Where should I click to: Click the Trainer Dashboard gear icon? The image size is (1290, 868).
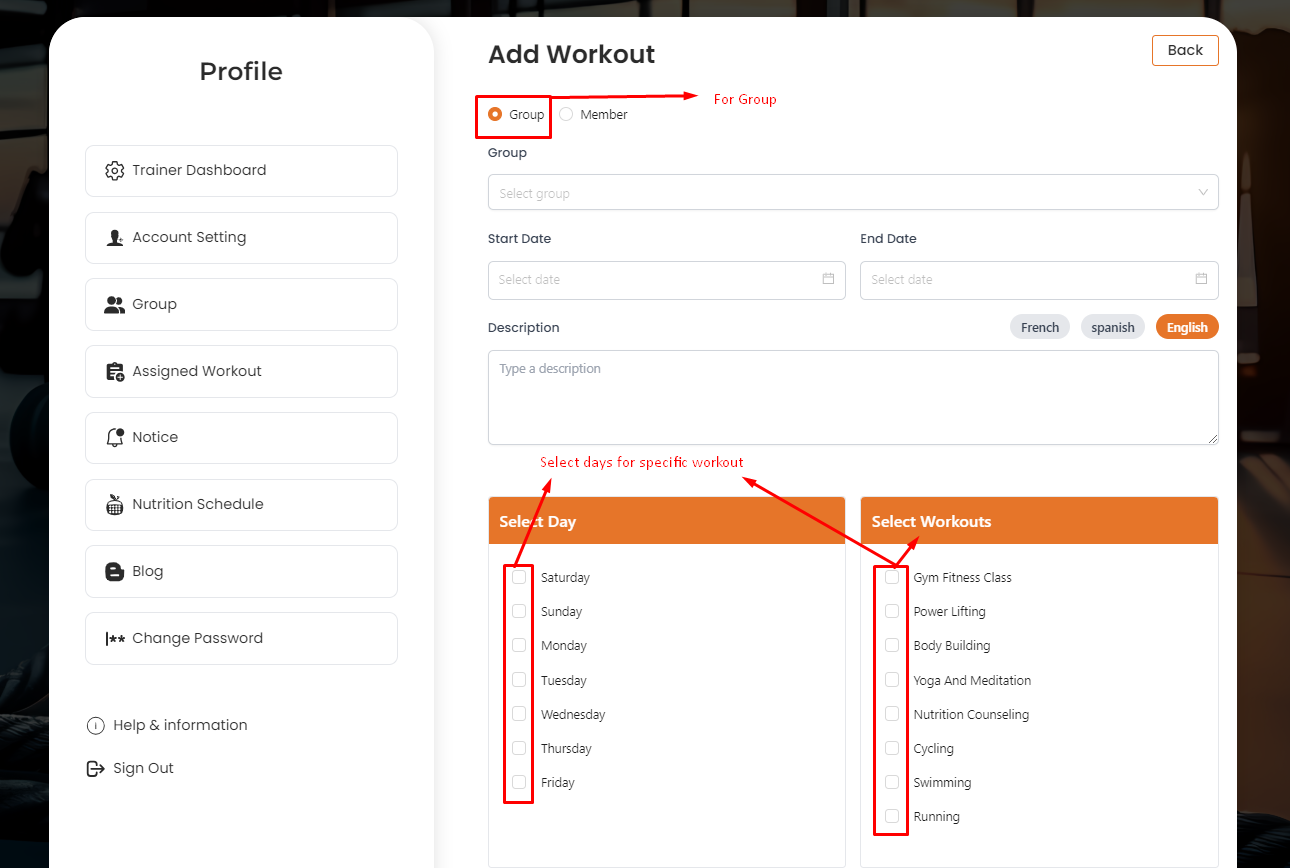tap(115, 171)
